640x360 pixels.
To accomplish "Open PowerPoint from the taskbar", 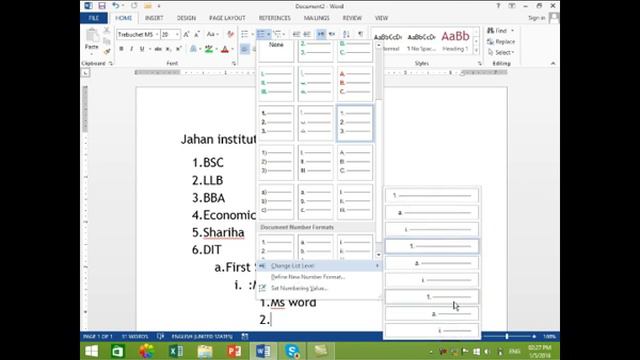I will [x=234, y=351].
